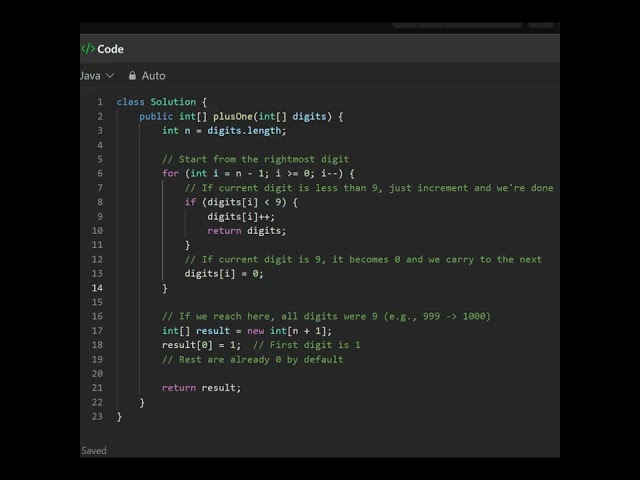
Task: Click 'result[0] = 1;' statement
Action: point(201,345)
